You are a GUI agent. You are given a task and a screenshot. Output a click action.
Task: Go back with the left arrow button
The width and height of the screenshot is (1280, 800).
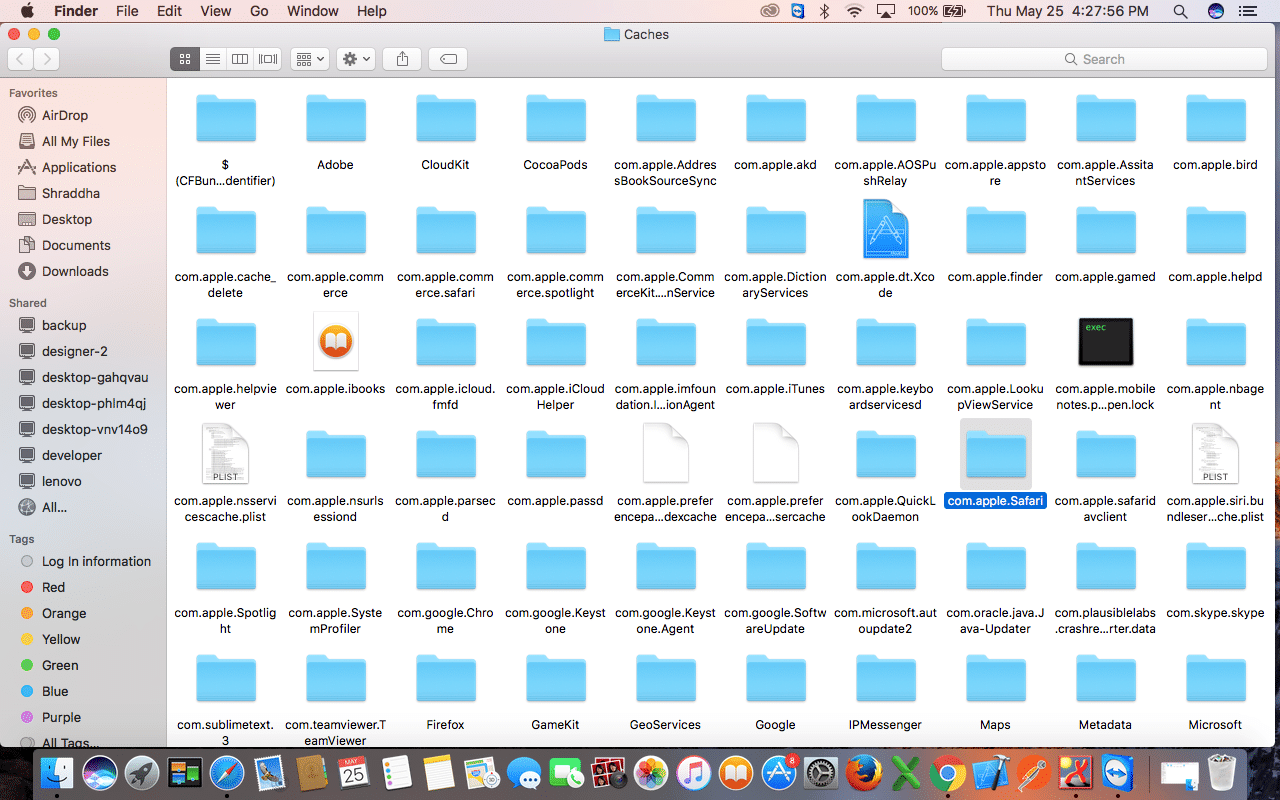[20, 59]
